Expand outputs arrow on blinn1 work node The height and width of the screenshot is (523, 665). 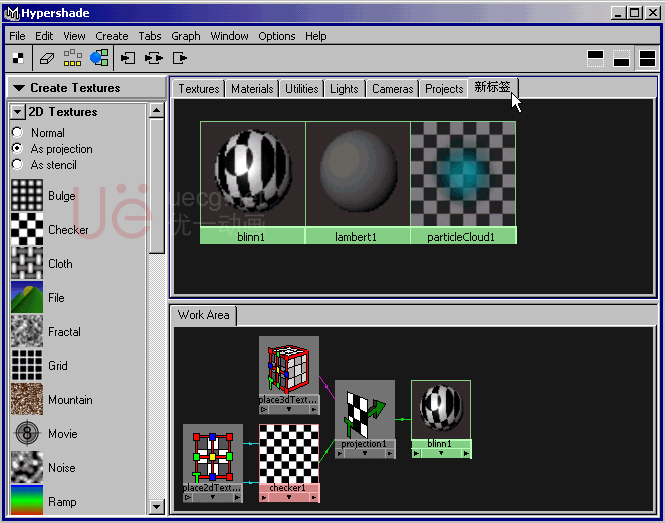point(466,453)
